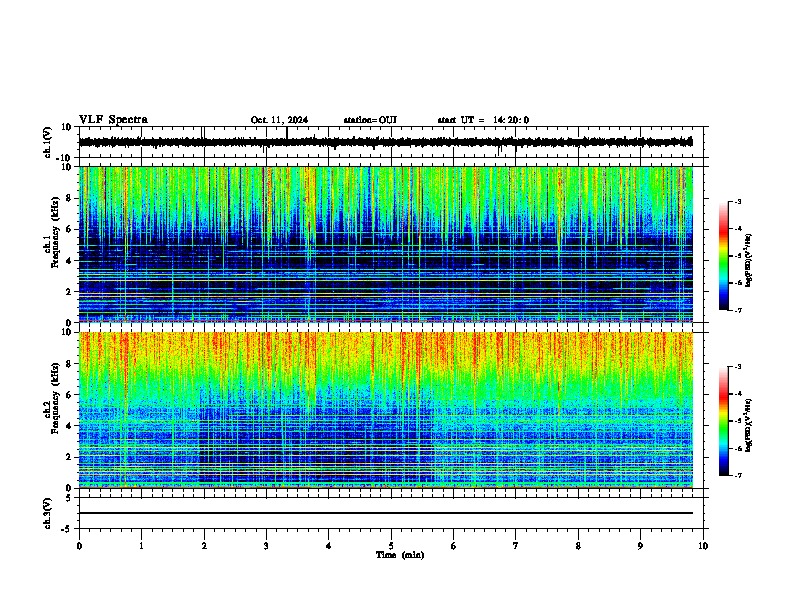Viewport: 792px width, 612px height.
Task: Click the flat ch.3 voltage line
Action: point(385,513)
